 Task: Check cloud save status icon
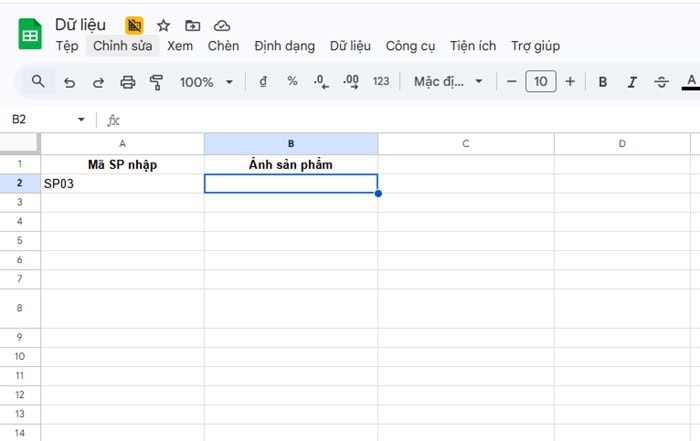pos(222,25)
